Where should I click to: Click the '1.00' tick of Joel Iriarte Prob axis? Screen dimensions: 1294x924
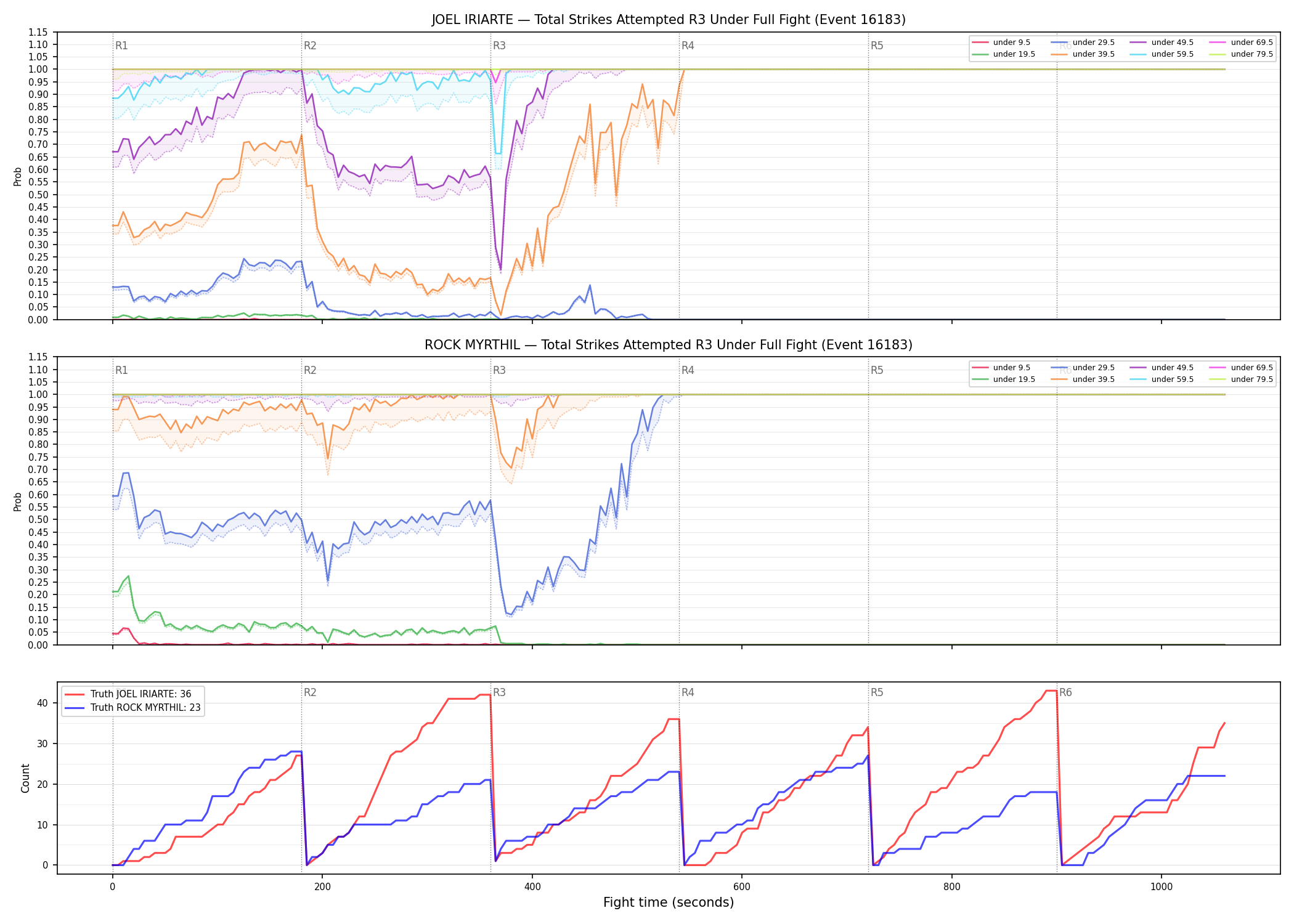pyautogui.click(x=38, y=70)
